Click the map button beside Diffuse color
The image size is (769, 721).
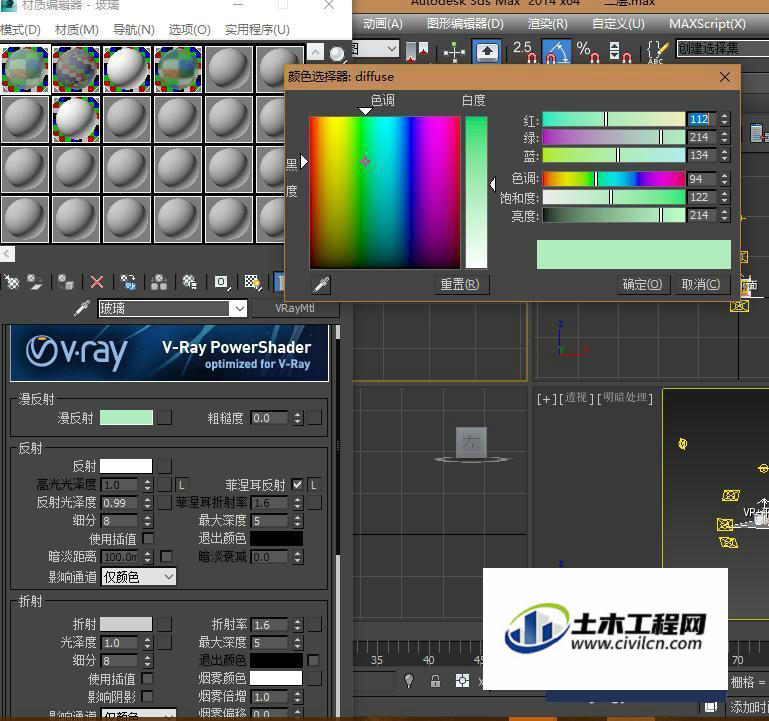164,418
